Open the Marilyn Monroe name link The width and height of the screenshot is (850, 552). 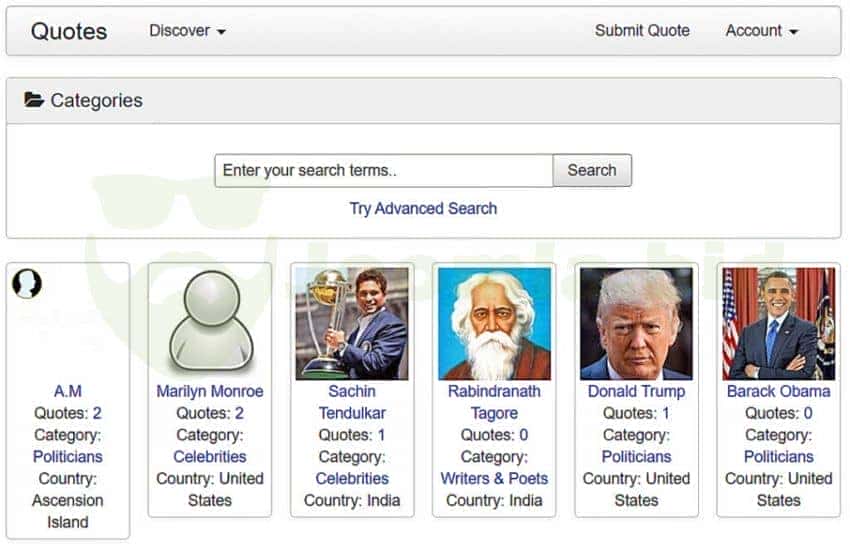click(210, 391)
